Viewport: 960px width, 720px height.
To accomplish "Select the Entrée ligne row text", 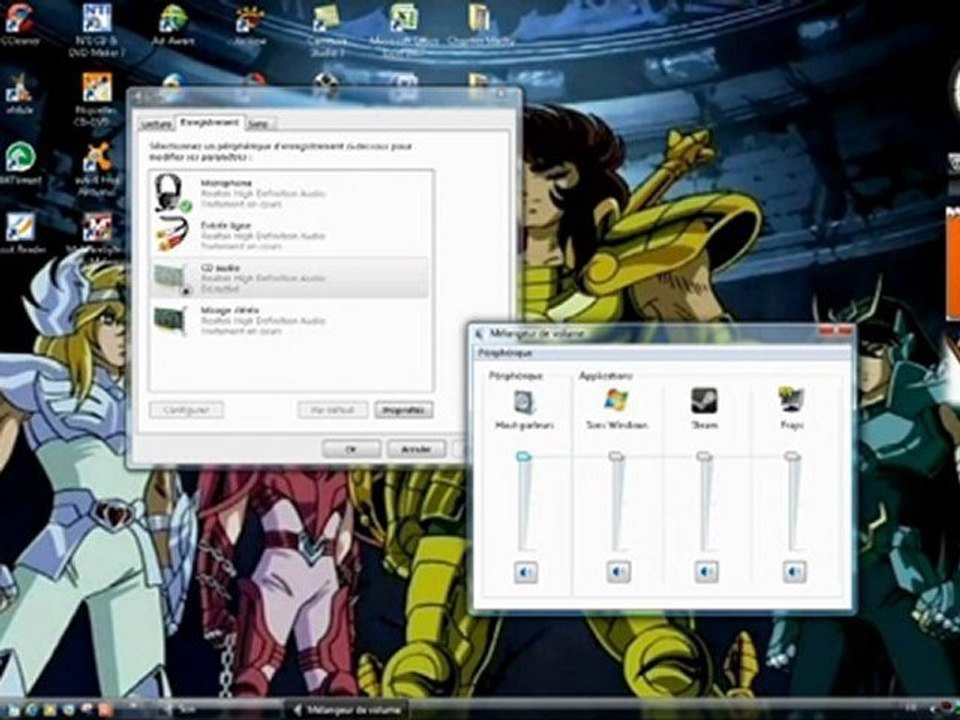I will click(263, 236).
